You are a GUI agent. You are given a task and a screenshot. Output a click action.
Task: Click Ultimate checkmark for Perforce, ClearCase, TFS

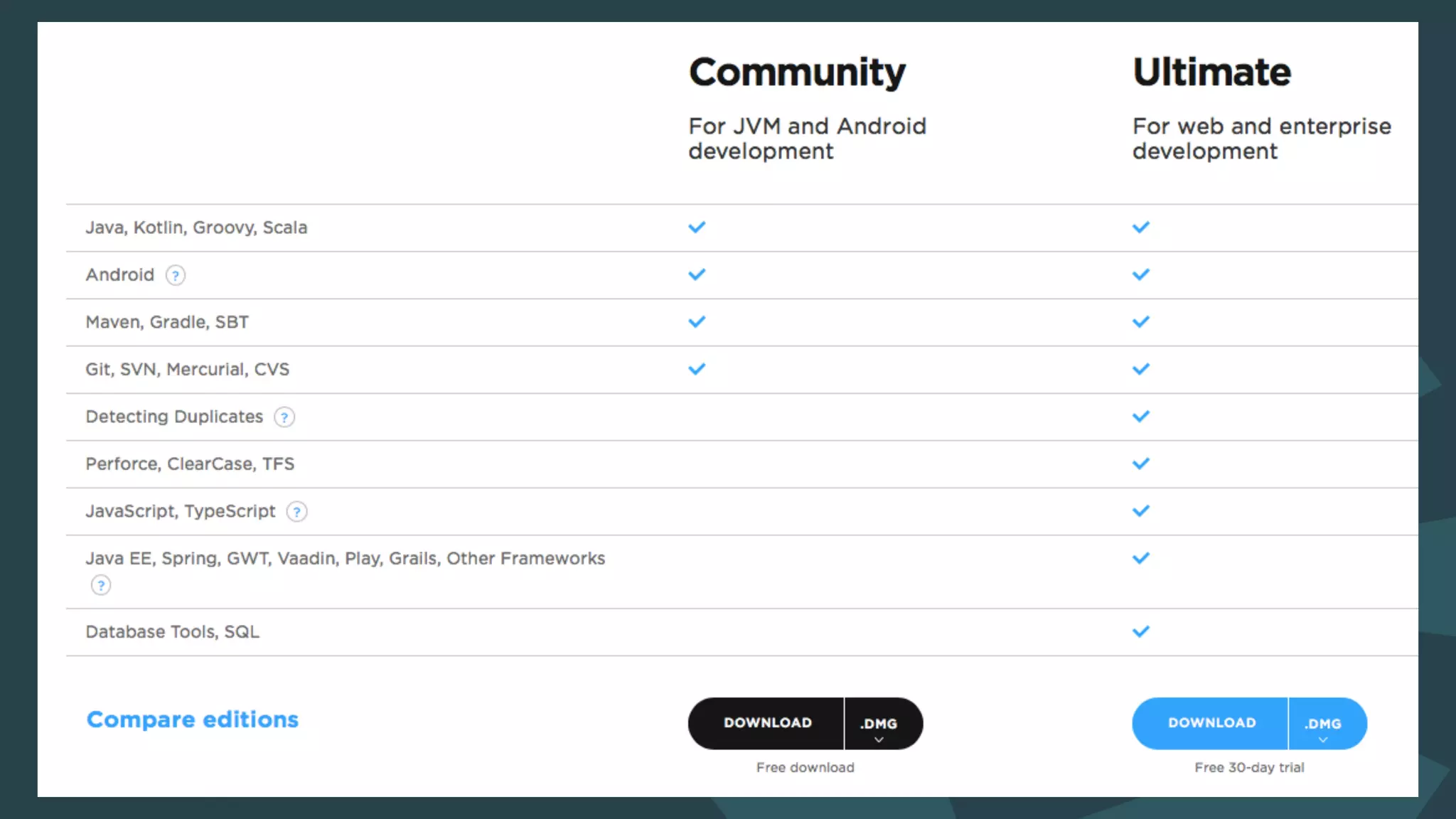[1140, 464]
